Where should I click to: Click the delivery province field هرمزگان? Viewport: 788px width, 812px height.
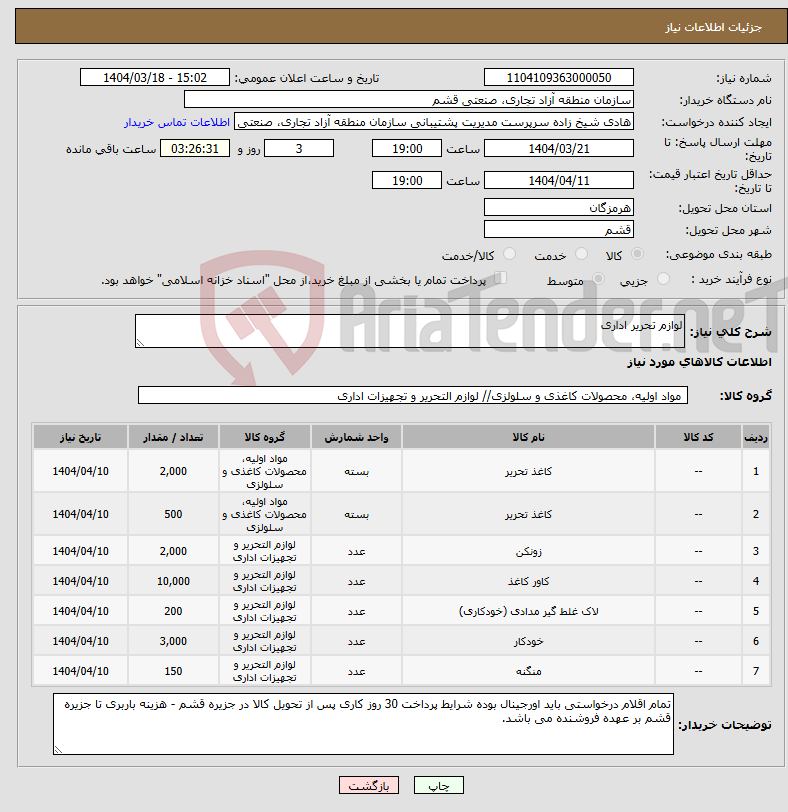coord(559,208)
